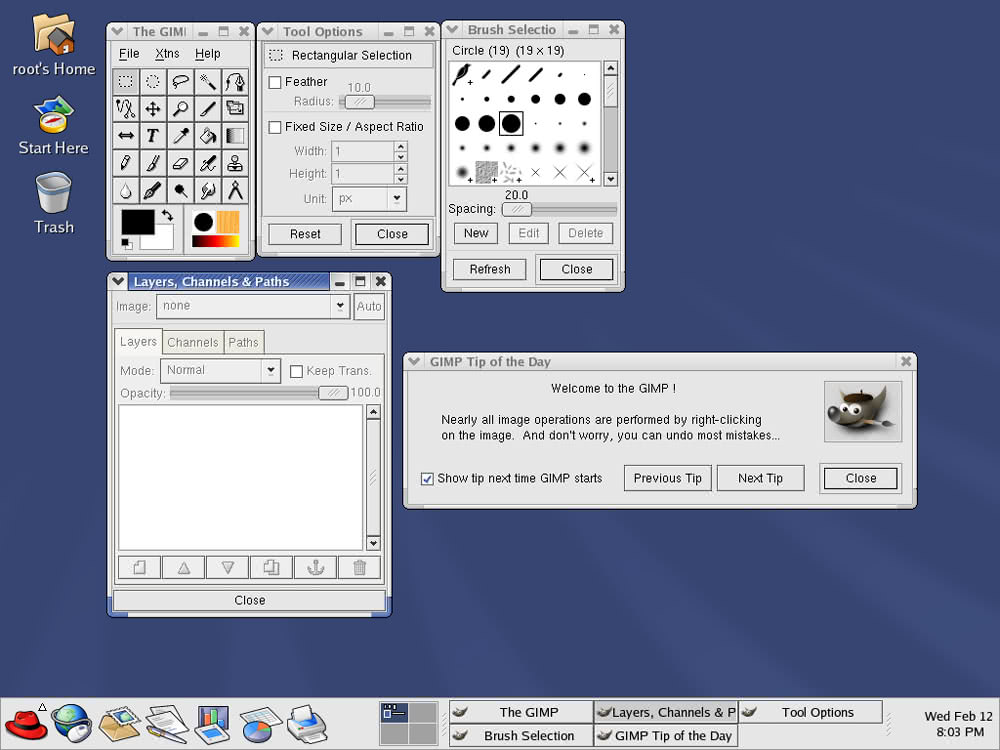Click Reset in Tool Options
This screenshot has height=750, width=1000.
305,234
